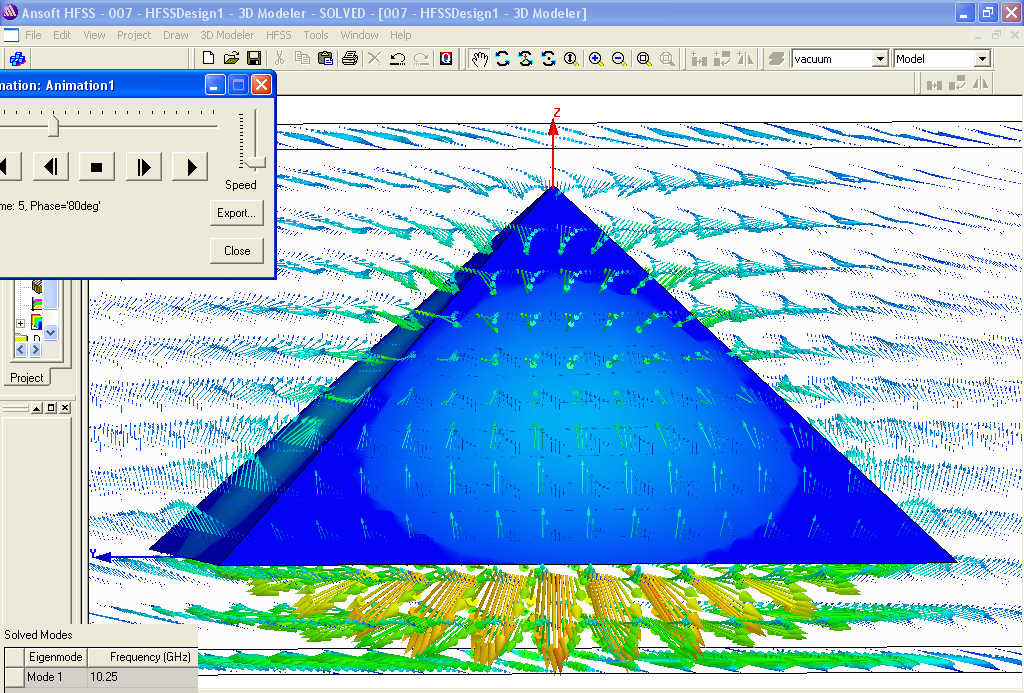Click the Close button in Animation dialog
Viewport: 1024px width, 693px height.
pos(236,251)
